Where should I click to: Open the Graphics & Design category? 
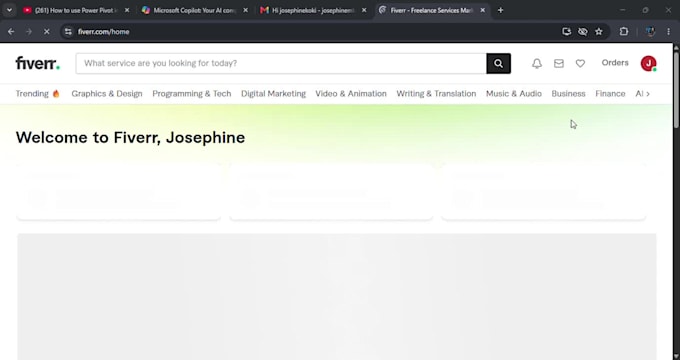click(x=107, y=94)
